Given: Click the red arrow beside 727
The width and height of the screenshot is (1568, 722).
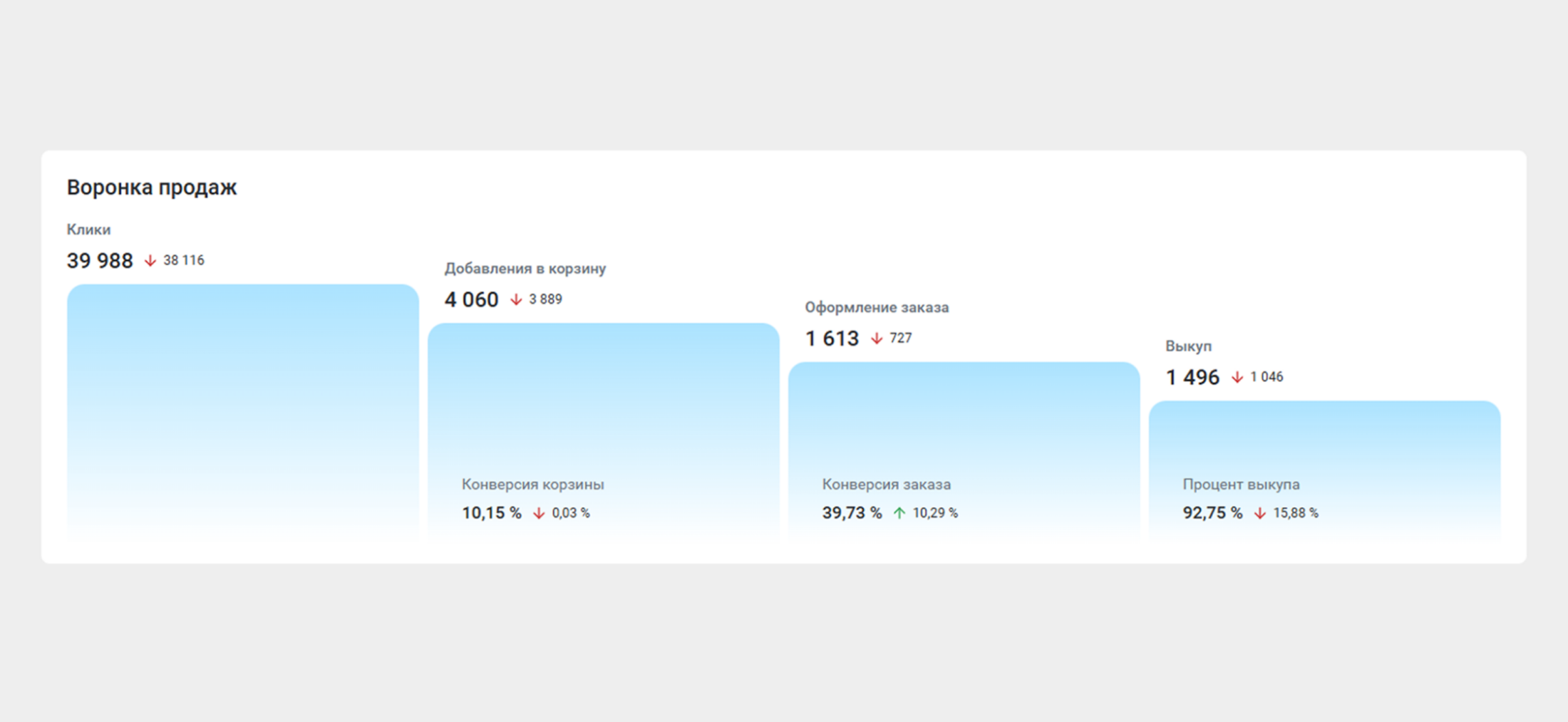Looking at the screenshot, I should (x=877, y=339).
